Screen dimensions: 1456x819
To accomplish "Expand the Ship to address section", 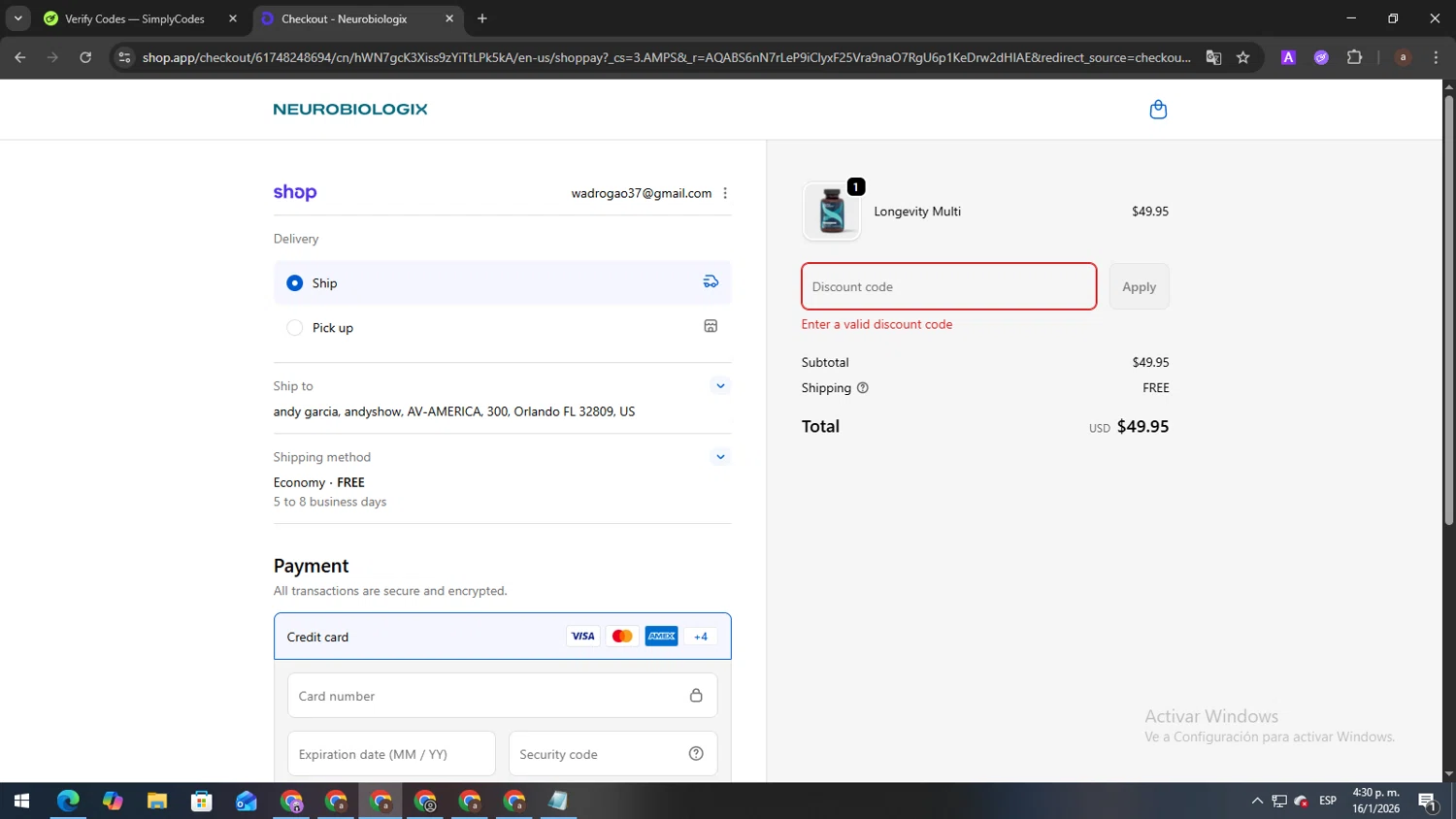I will click(x=720, y=385).
